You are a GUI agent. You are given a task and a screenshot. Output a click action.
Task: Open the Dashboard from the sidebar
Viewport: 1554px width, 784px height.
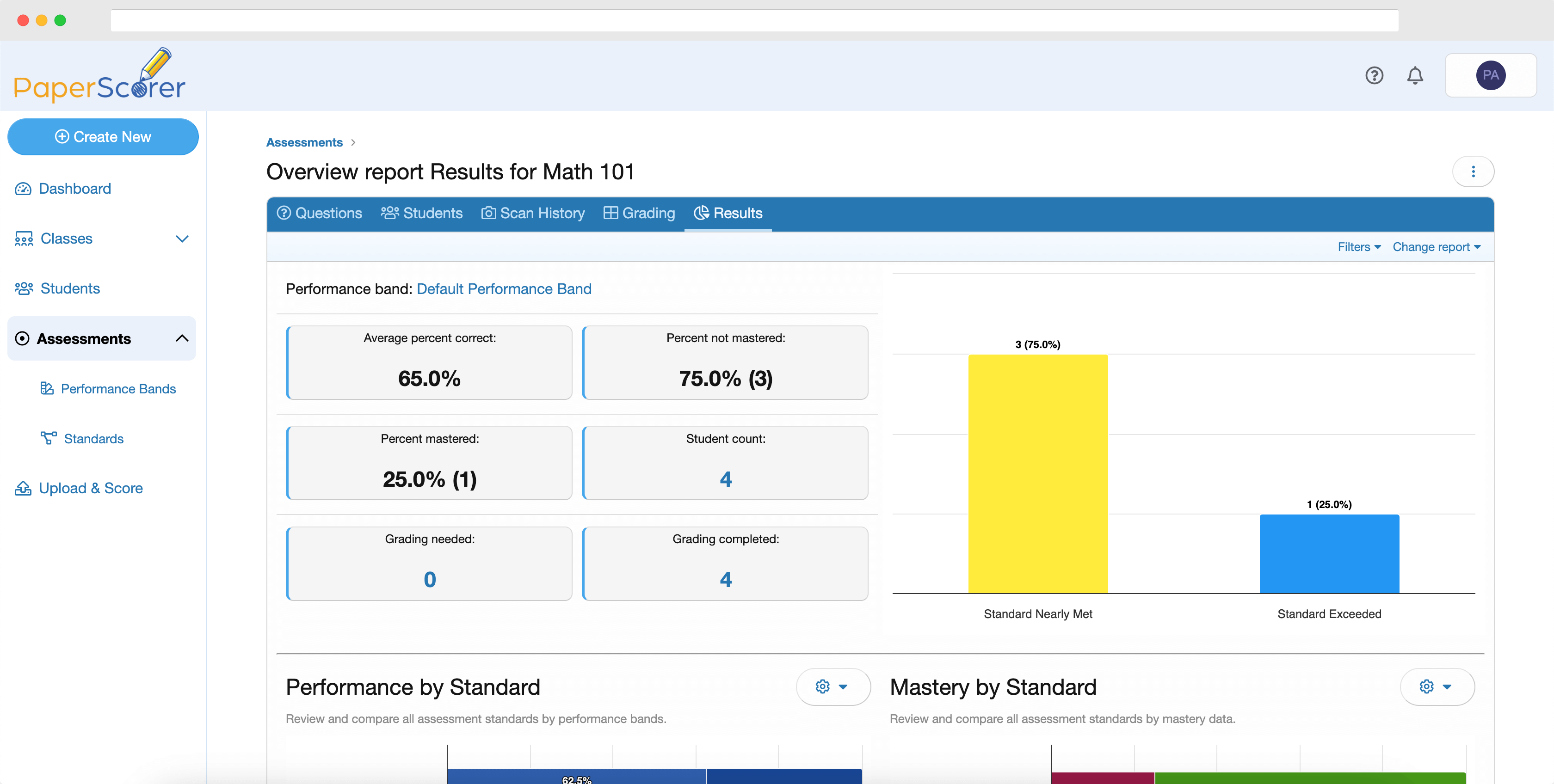[74, 188]
